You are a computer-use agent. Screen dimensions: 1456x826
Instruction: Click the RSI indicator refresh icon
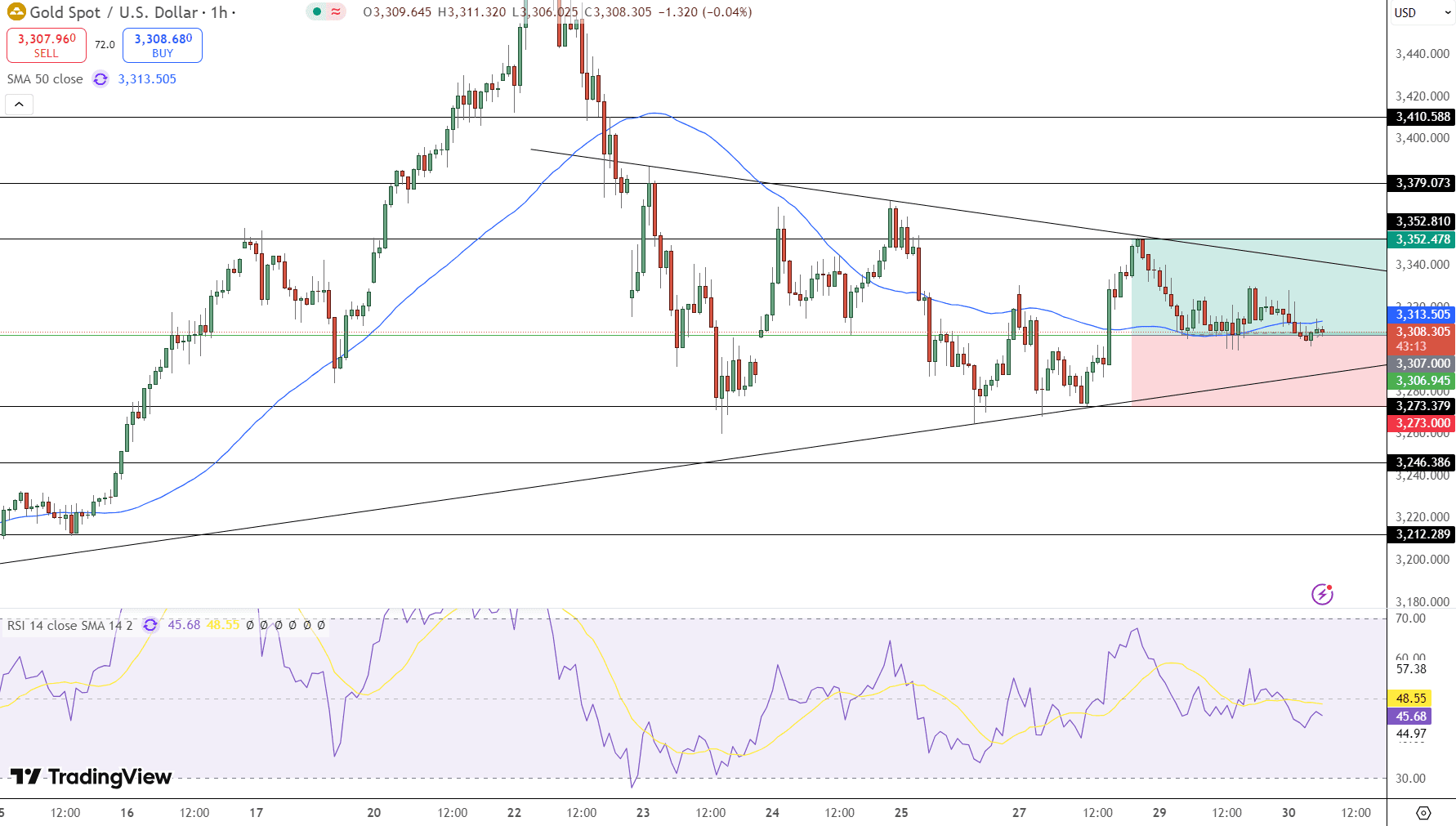point(150,625)
